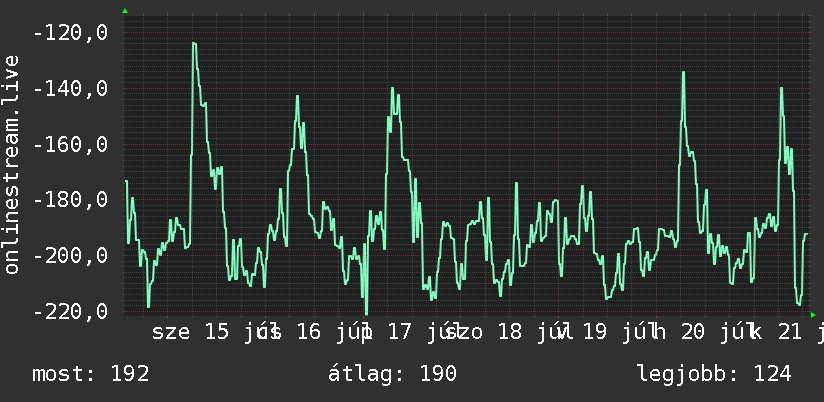Click the 'legjobb: 124' best value text
This screenshot has width=824, height=402.
[x=714, y=374]
